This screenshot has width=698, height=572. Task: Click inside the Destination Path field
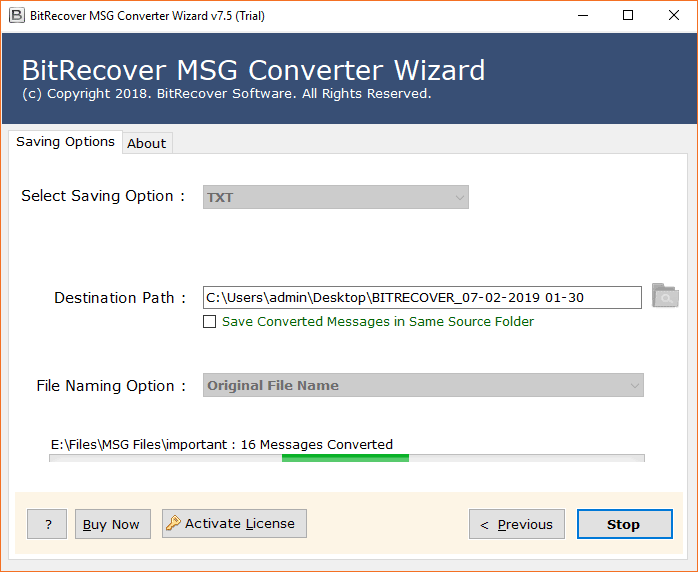(x=422, y=297)
